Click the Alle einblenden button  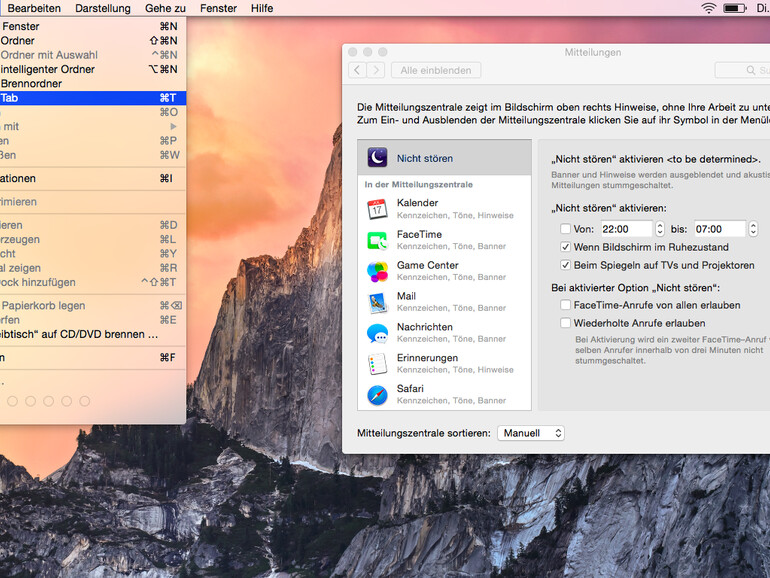coord(436,70)
